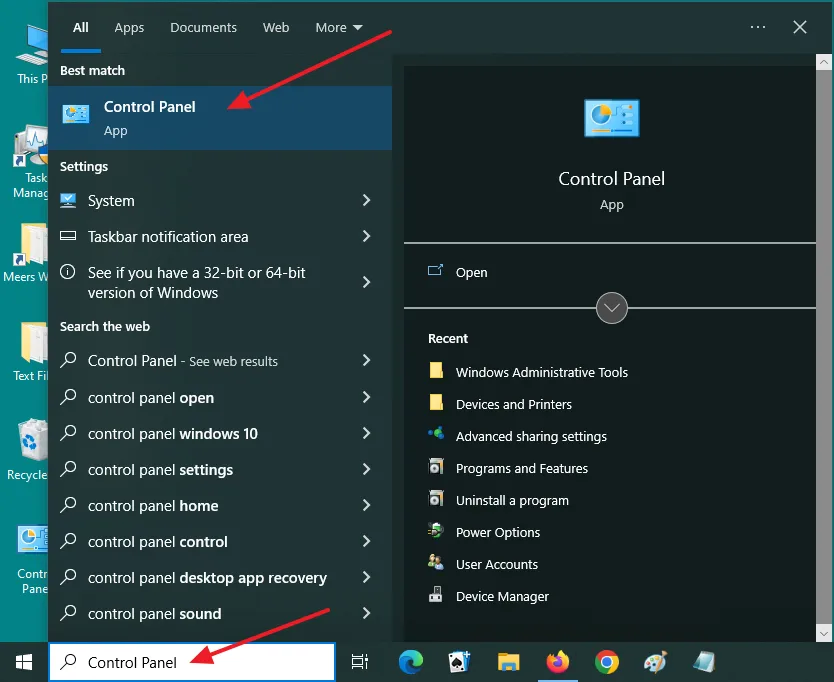Launch Microsoft Edge from the taskbar
The image size is (834, 682).
coord(411,662)
